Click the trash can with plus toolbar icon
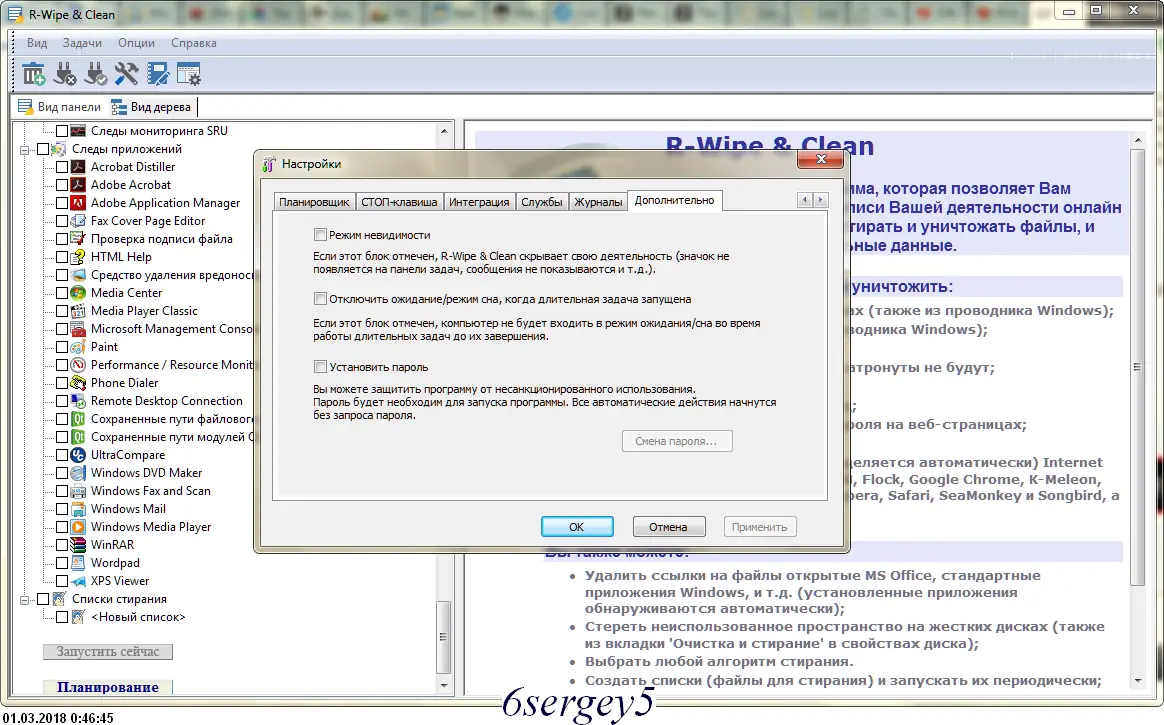Image resolution: width=1164 pixels, height=725 pixels. pos(33,73)
